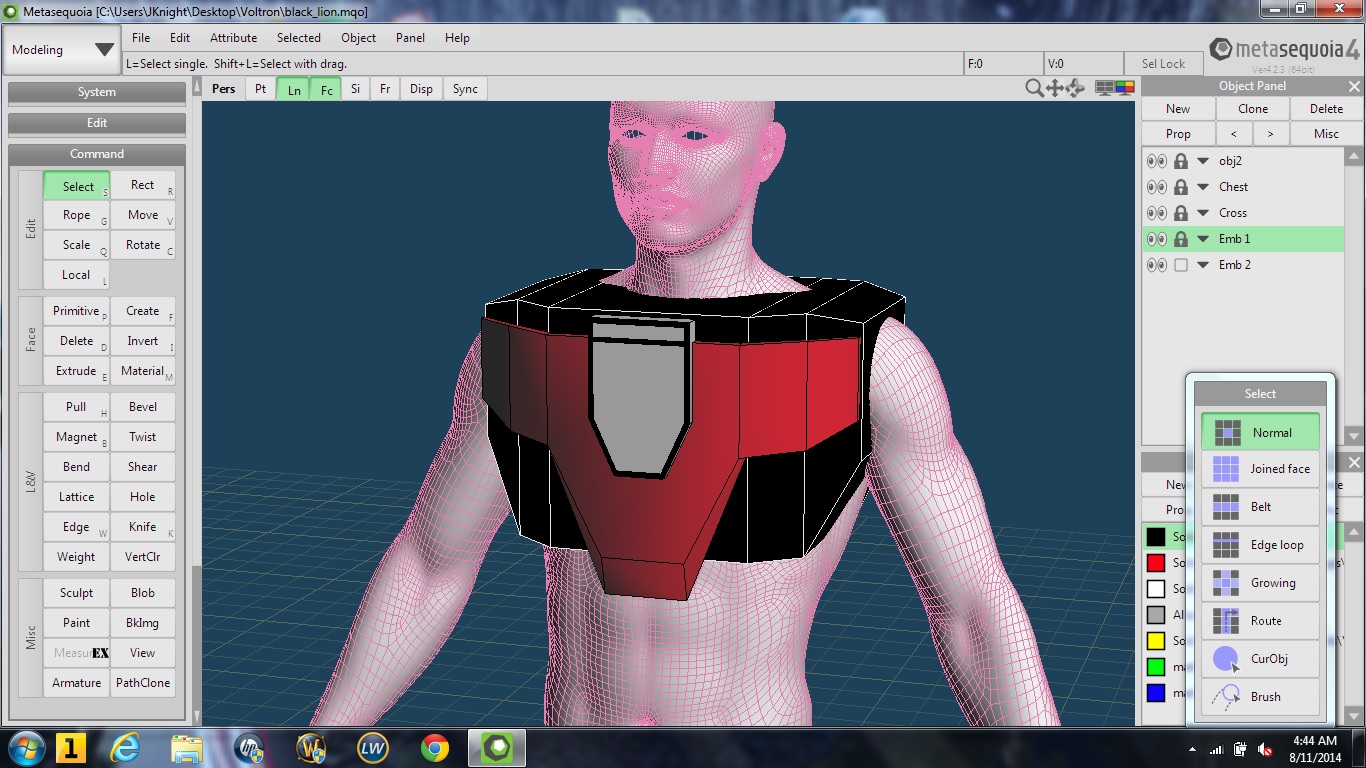This screenshot has width=1366, height=768.
Task: Open the Pers view selector
Action: [224, 89]
